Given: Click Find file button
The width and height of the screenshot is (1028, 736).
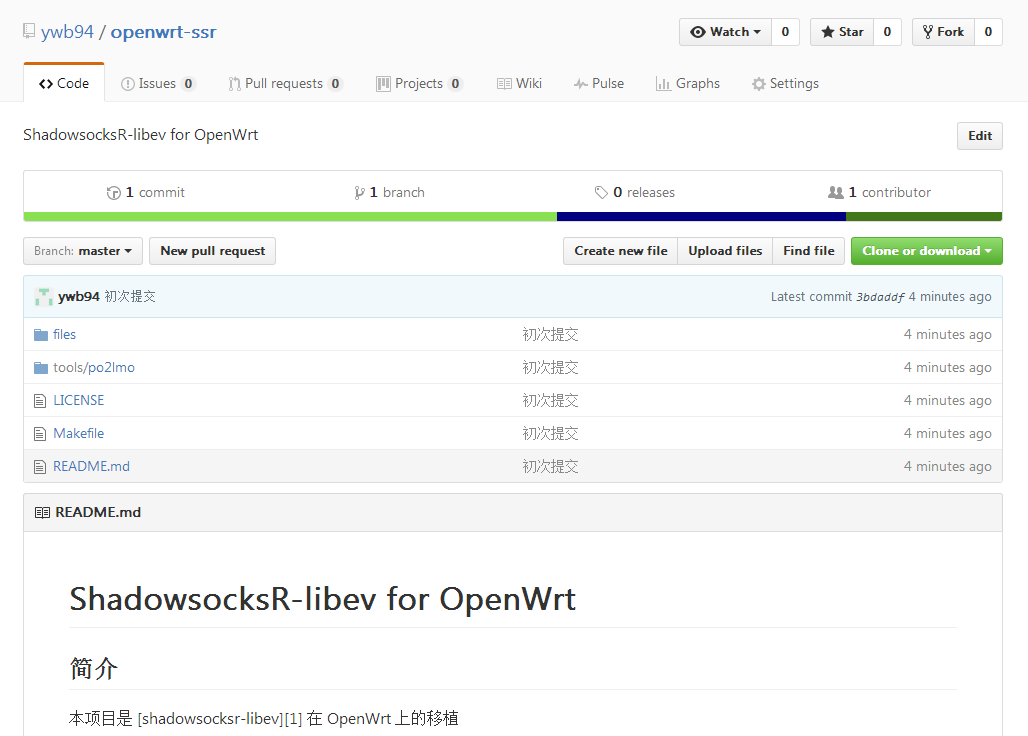Looking at the screenshot, I should click(808, 251).
